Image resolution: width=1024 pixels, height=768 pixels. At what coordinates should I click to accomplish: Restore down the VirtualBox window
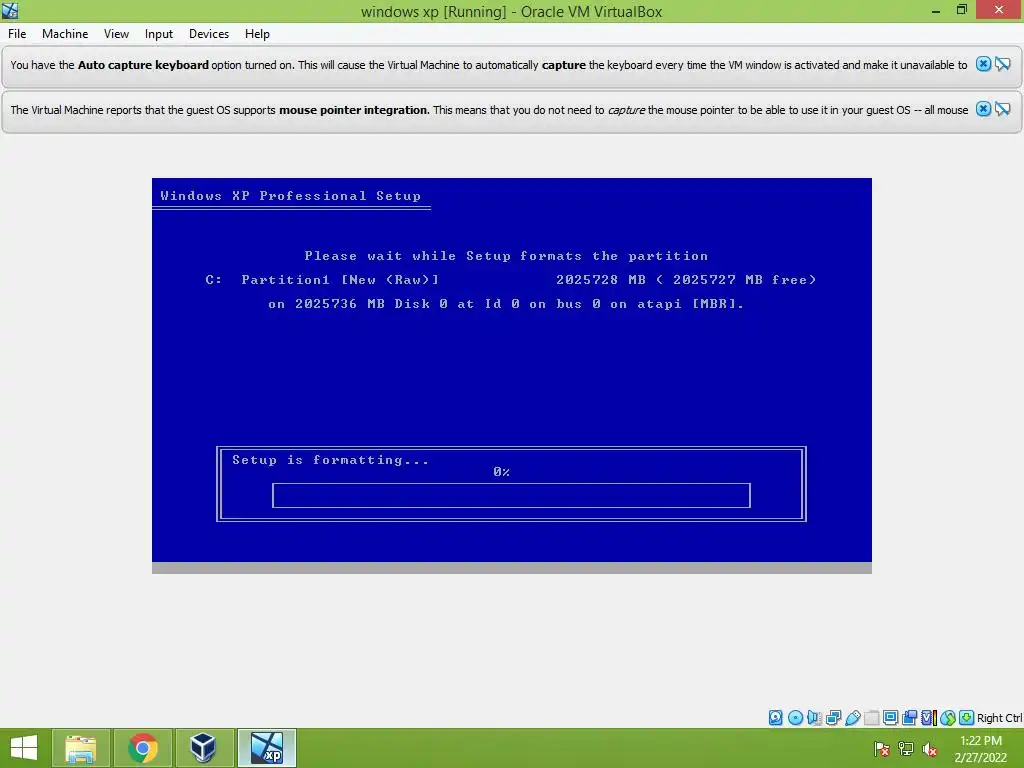[962, 10]
